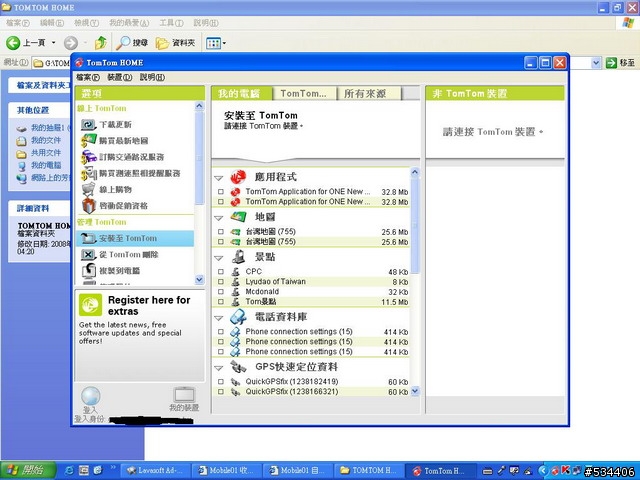This screenshot has height=480, width=640.
Task: Click content list scrollbar up arrow
Action: [415, 172]
